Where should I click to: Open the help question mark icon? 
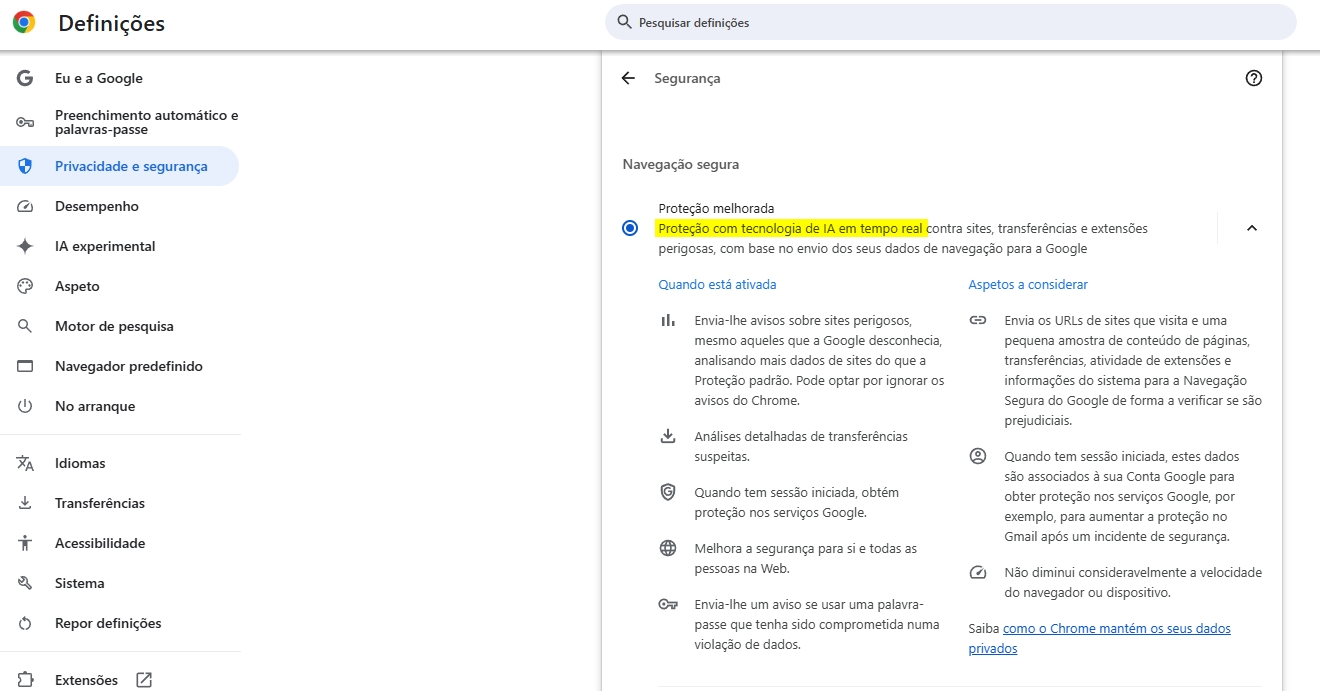[1254, 78]
